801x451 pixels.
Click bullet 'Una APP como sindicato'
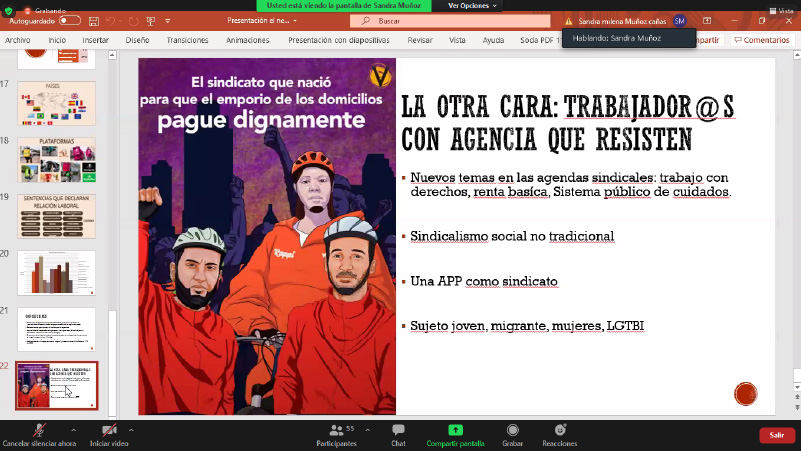484,281
